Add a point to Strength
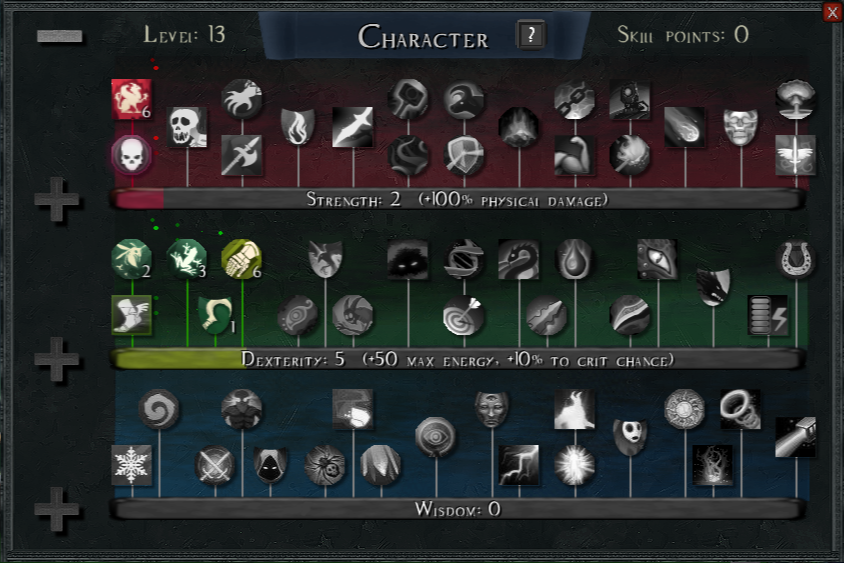The width and height of the screenshot is (844, 563). tap(57, 199)
